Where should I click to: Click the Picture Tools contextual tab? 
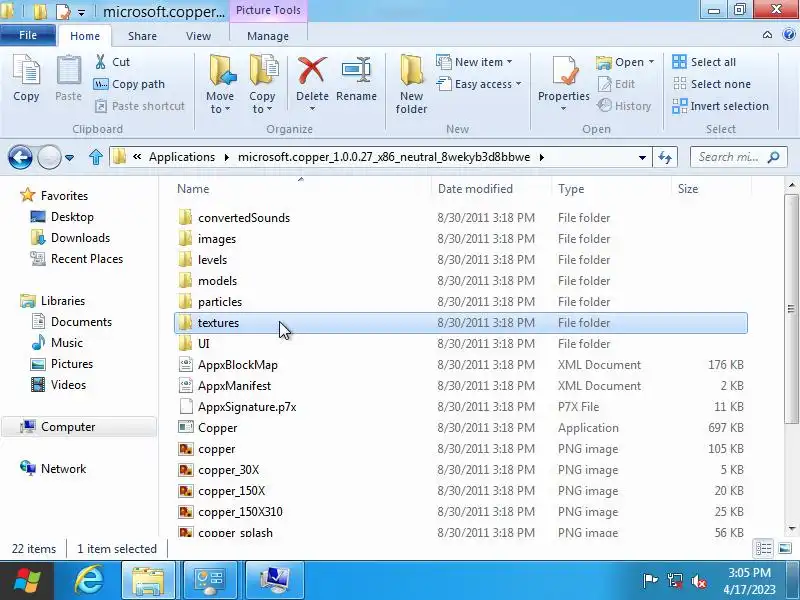click(x=268, y=10)
